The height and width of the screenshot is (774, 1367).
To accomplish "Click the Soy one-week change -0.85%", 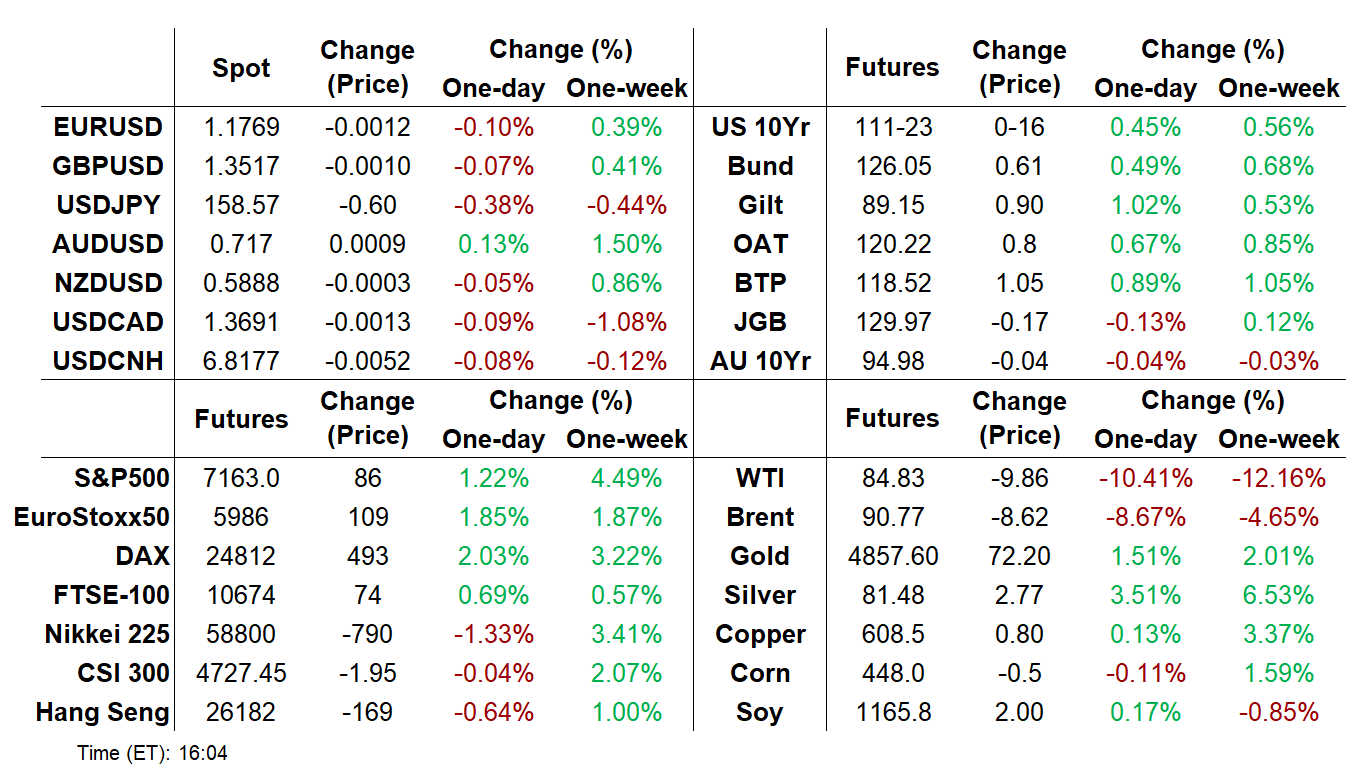I will tap(1278, 712).
